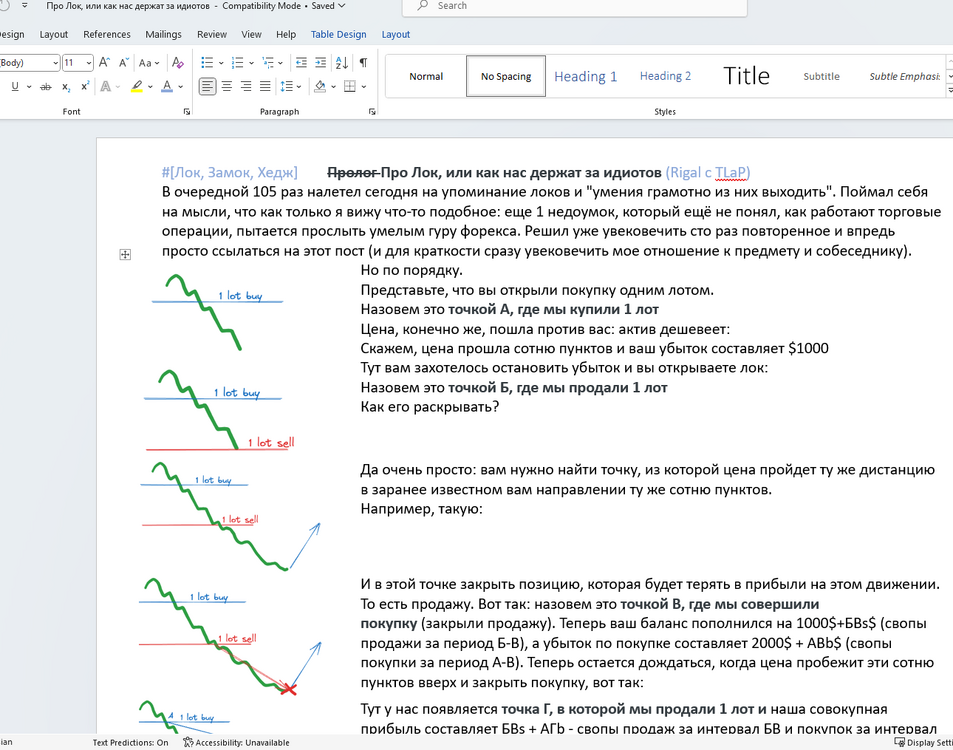Click the Clear All Formatting icon
The width and height of the screenshot is (953, 750).
[177, 63]
